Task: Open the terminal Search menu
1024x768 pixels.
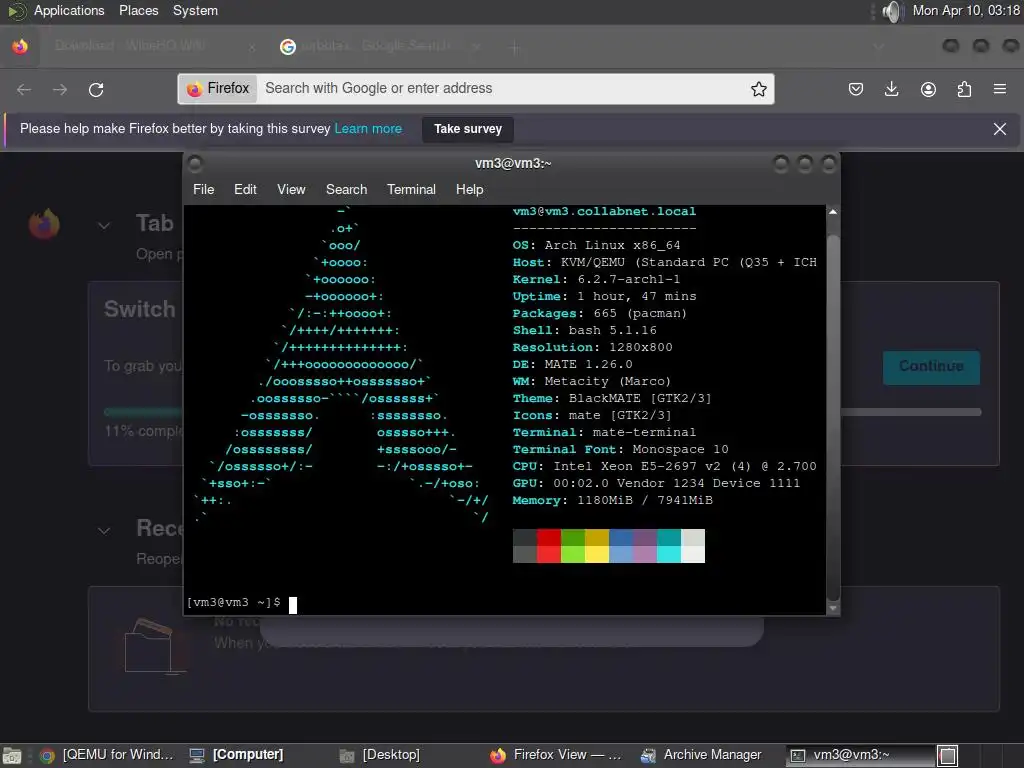Action: click(x=346, y=189)
